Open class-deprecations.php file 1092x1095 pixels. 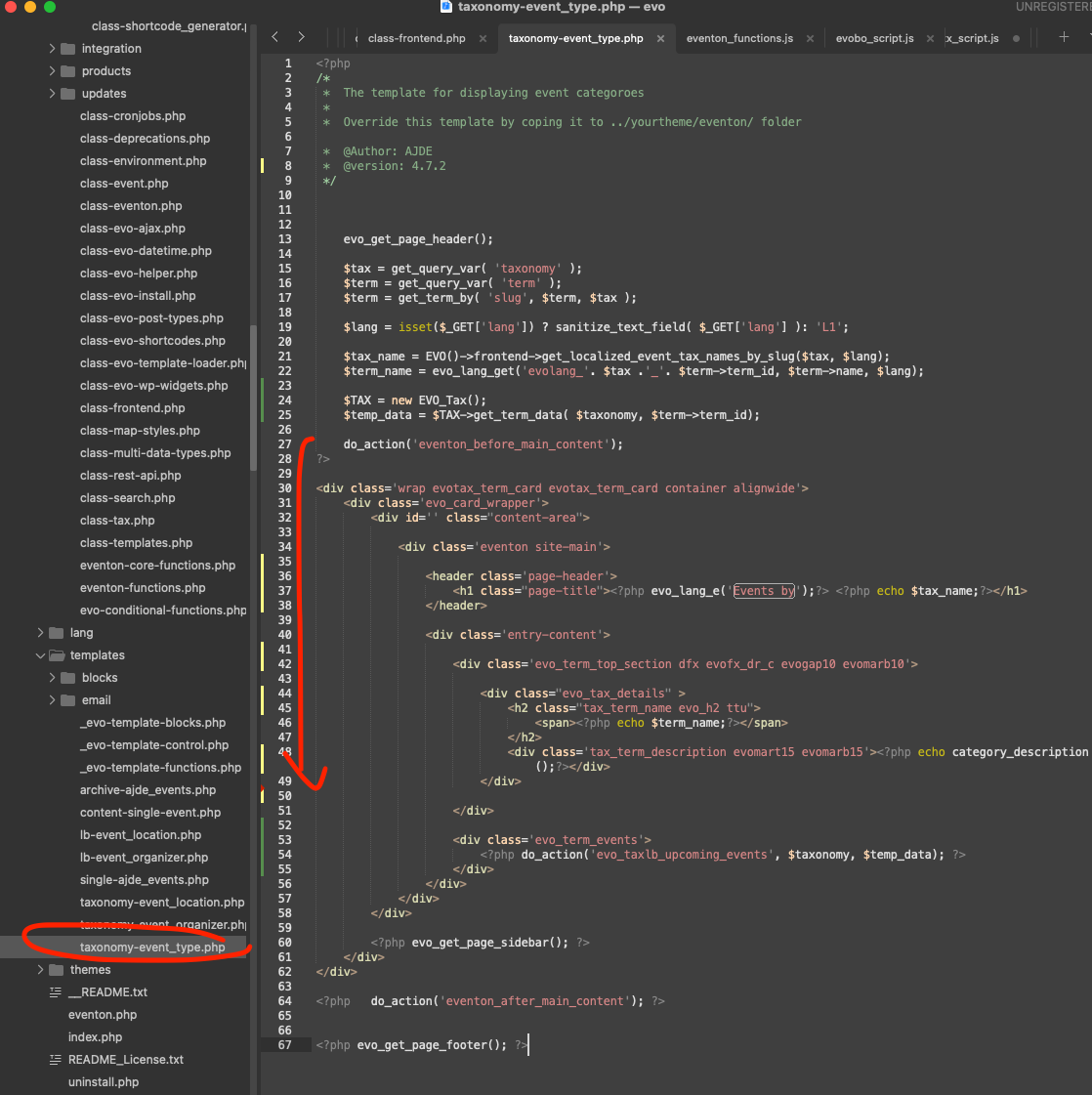pyautogui.click(x=145, y=139)
